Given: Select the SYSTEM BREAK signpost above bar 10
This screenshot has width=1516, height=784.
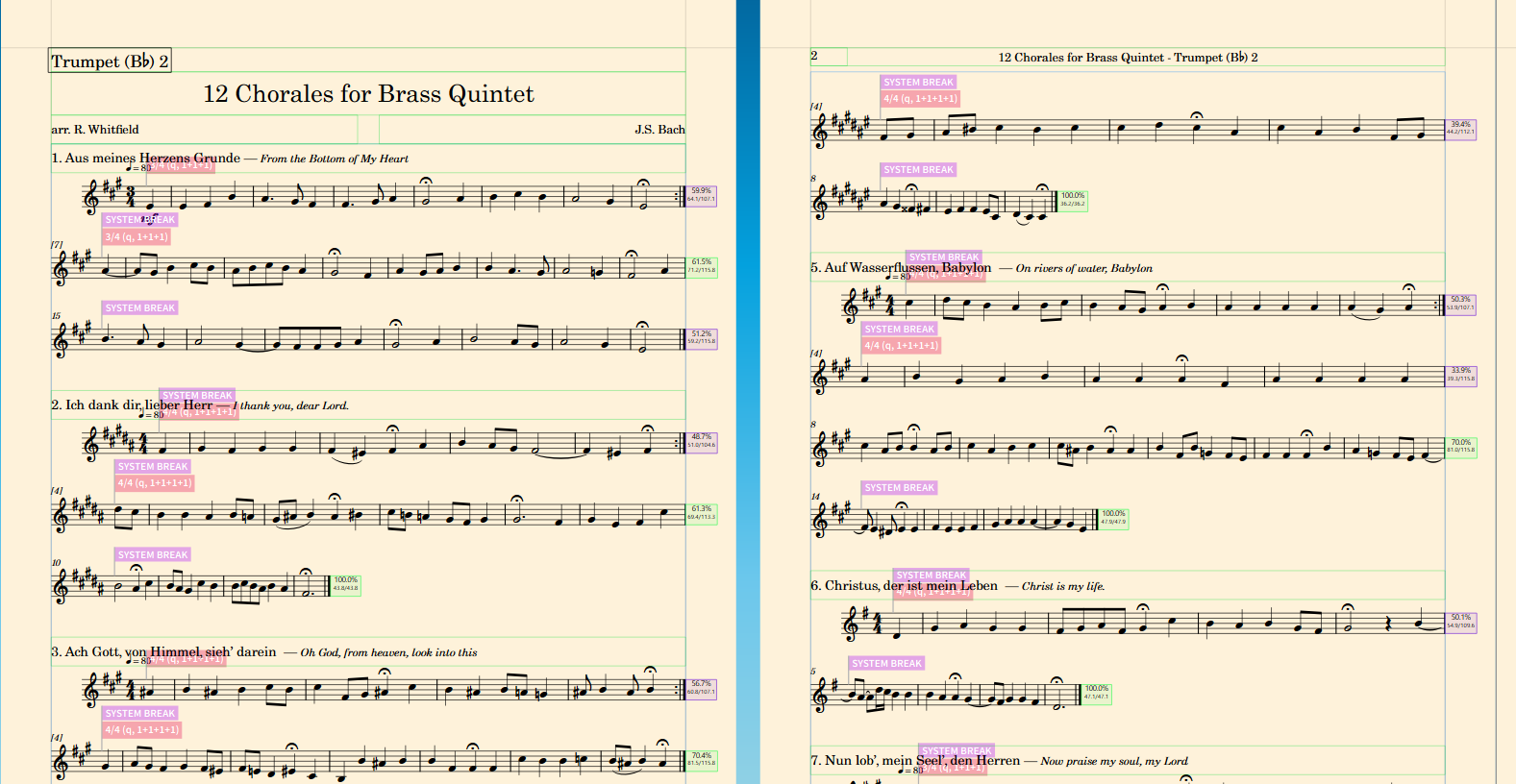Looking at the screenshot, I should click(x=153, y=555).
